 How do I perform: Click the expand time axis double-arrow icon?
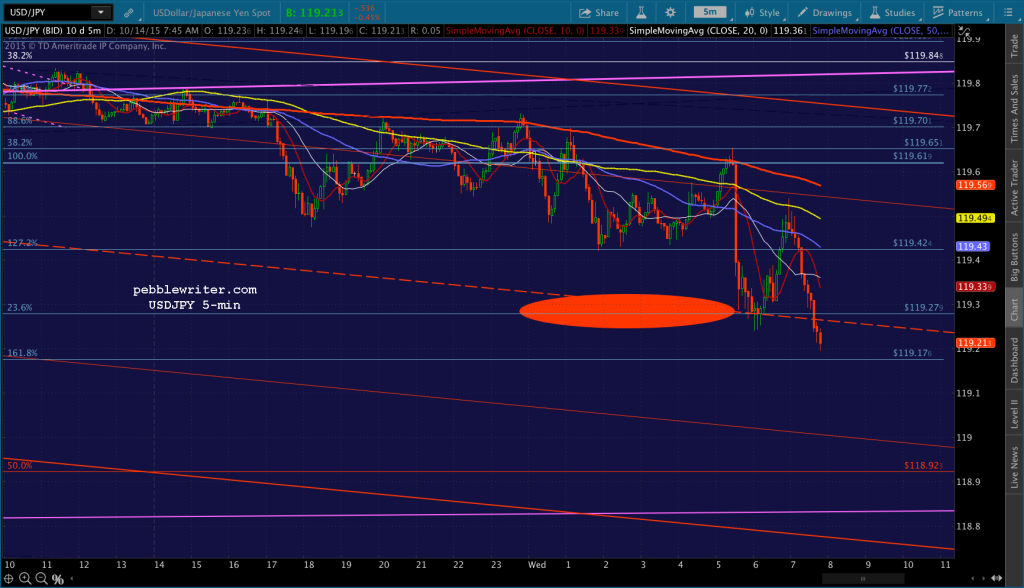(997, 579)
